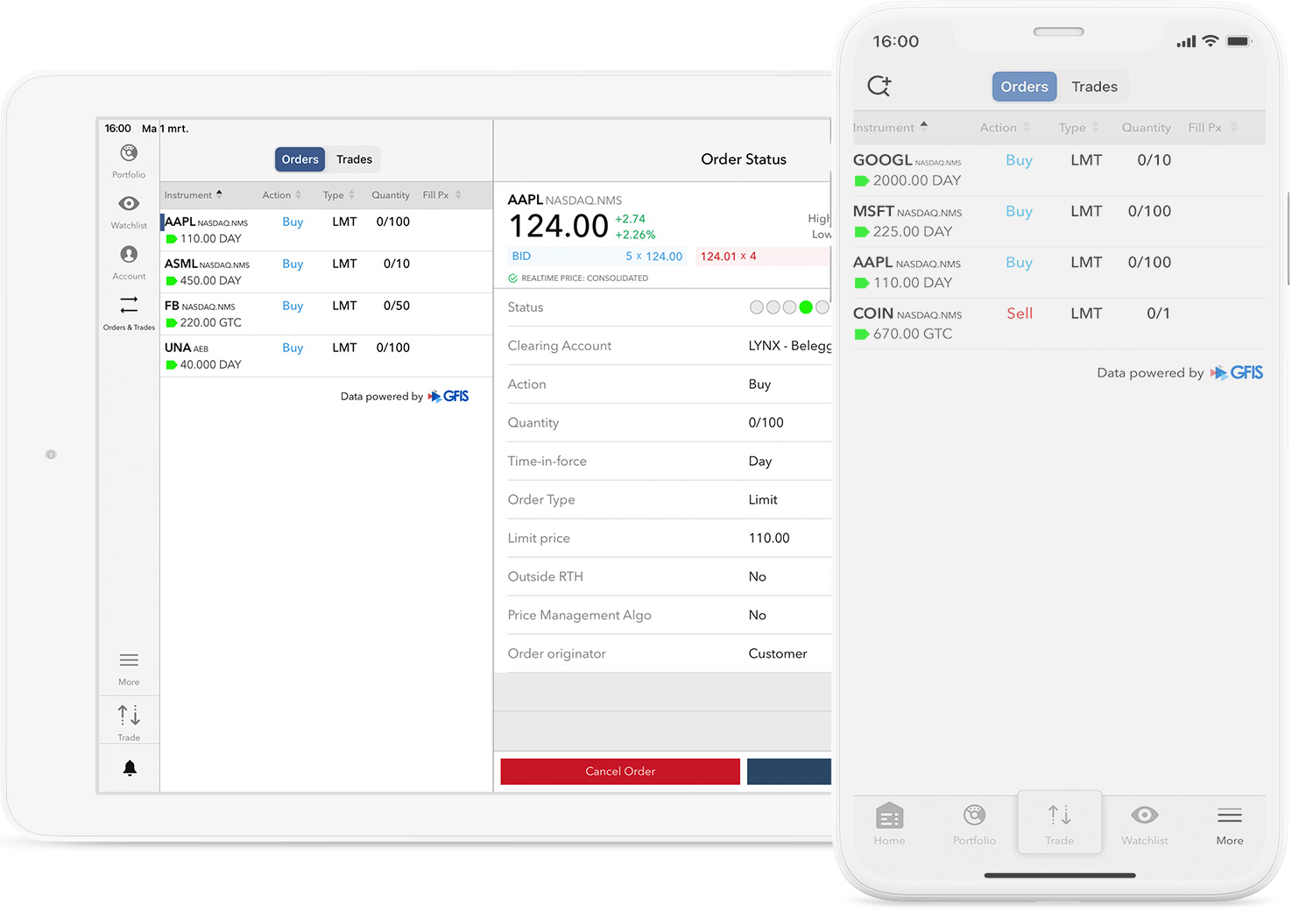Open Watchlist in the phone bottom bar

coord(1144,823)
